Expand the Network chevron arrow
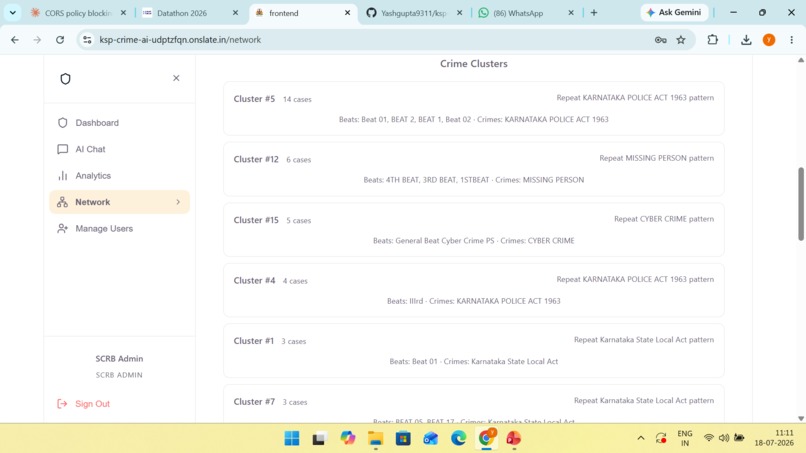This screenshot has width=806, height=453. 178,202
